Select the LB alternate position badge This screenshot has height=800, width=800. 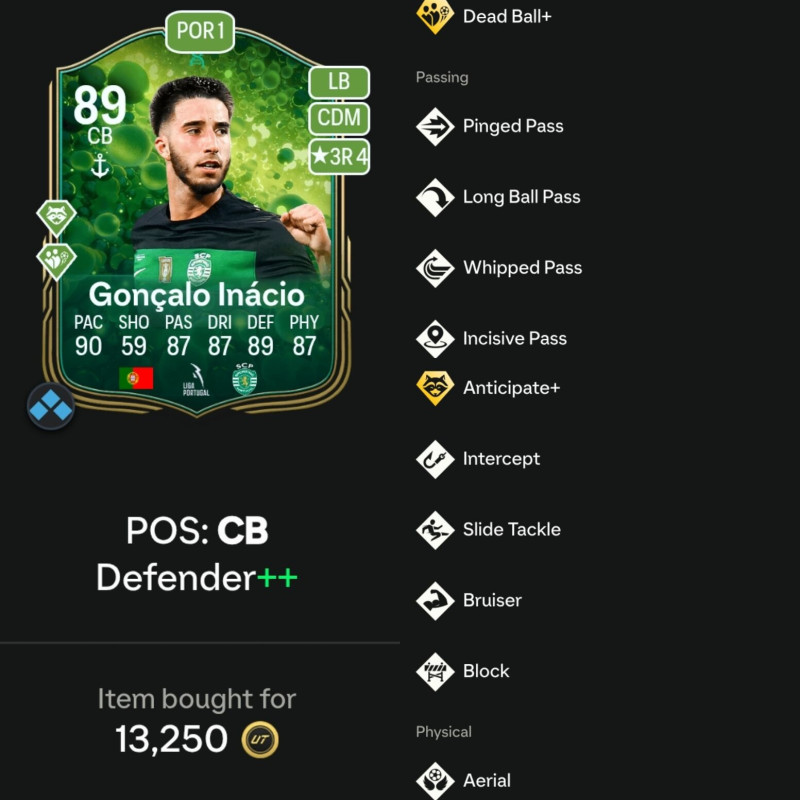(x=339, y=82)
